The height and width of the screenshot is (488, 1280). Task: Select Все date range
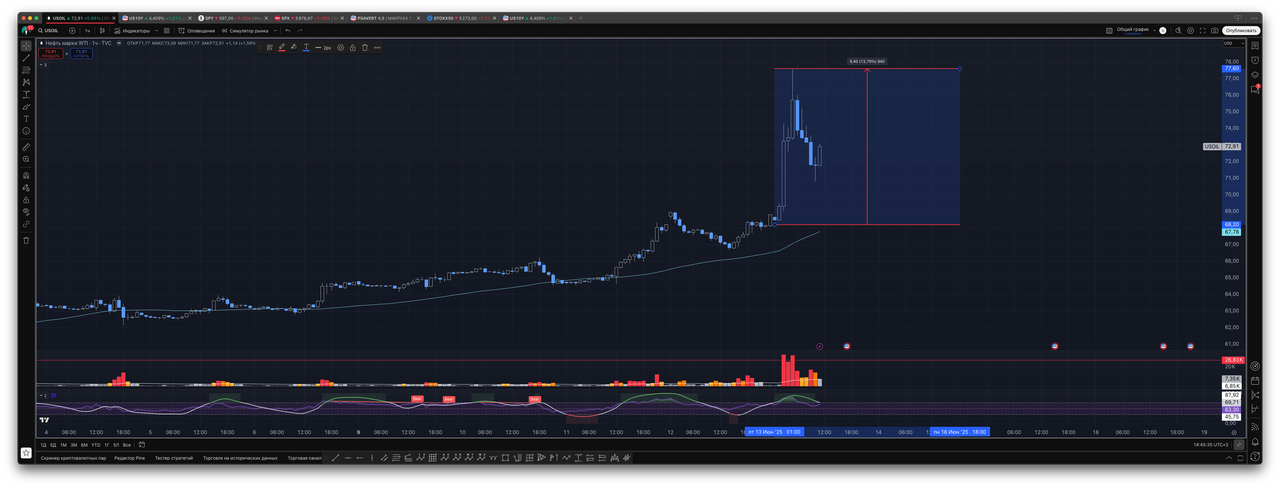click(127, 444)
